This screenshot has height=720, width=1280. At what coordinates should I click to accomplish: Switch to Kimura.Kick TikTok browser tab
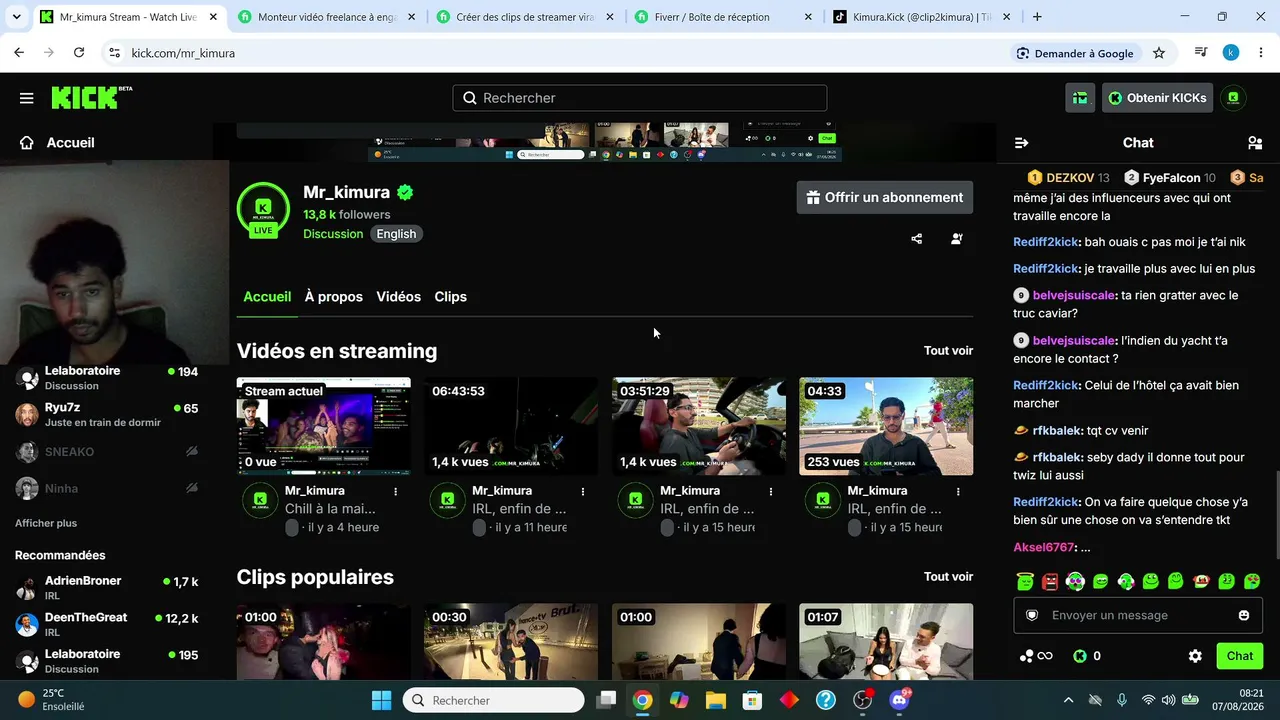click(x=920, y=17)
